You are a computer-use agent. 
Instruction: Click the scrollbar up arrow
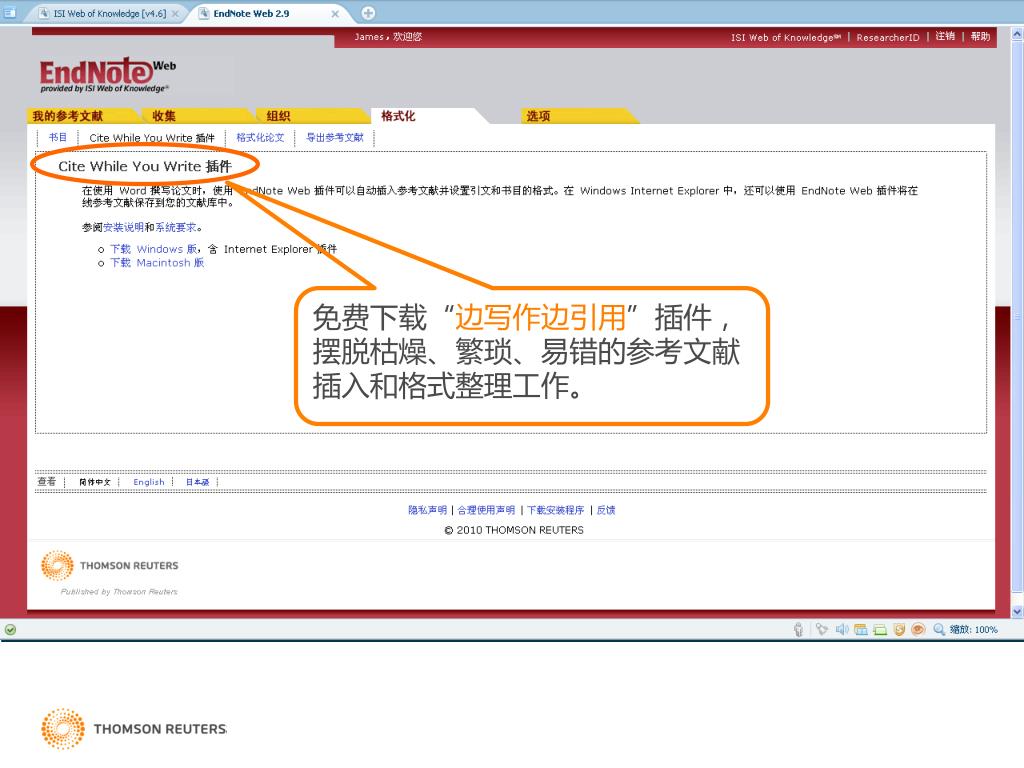[1017, 34]
